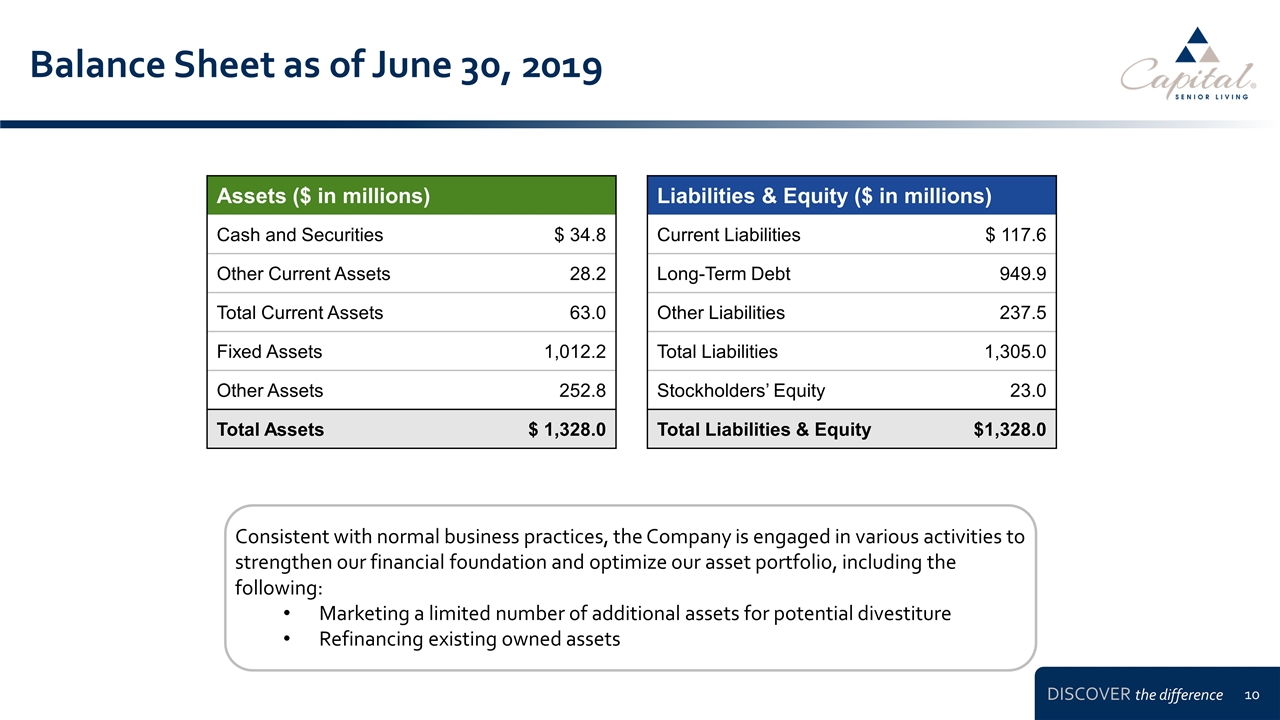1280x720 pixels.
Task: Select the 'Stockholders' Equity' row label
Action: pyautogui.click(x=741, y=391)
